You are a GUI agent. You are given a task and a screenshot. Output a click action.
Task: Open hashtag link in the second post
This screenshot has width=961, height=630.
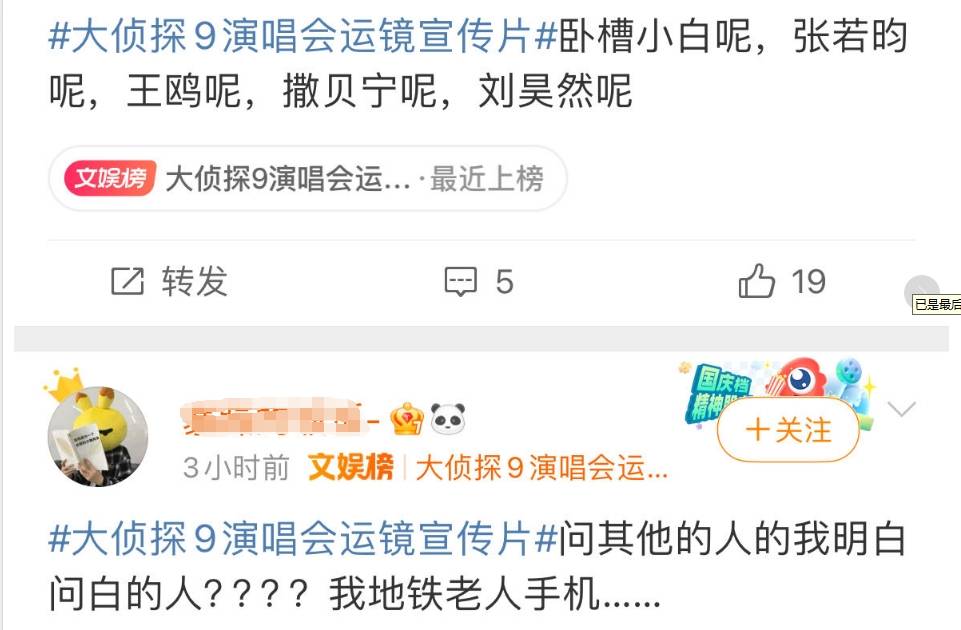coord(303,539)
